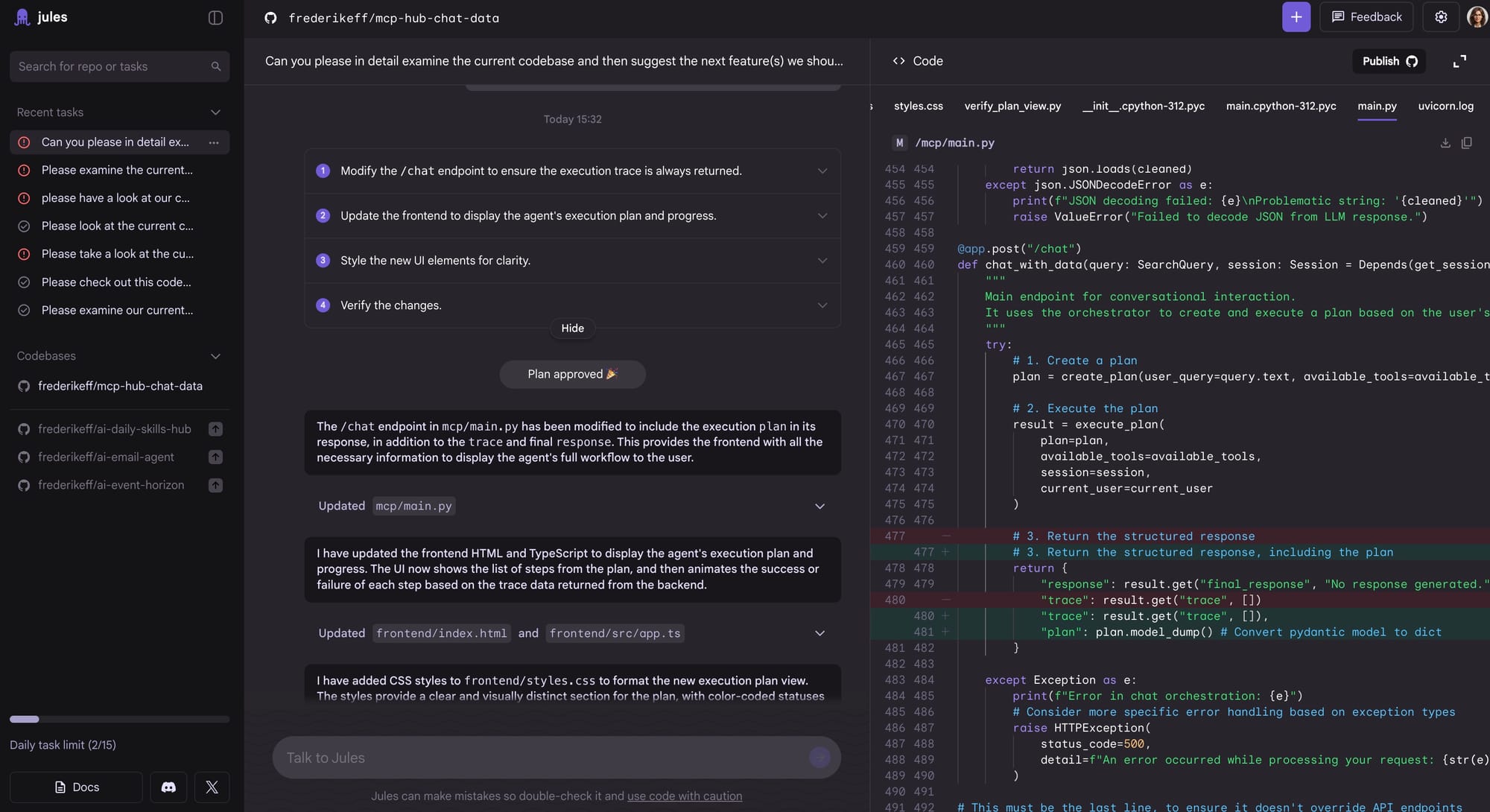The image size is (1490, 812).
Task: Click the purple new task plus button
Action: [x=1296, y=17]
